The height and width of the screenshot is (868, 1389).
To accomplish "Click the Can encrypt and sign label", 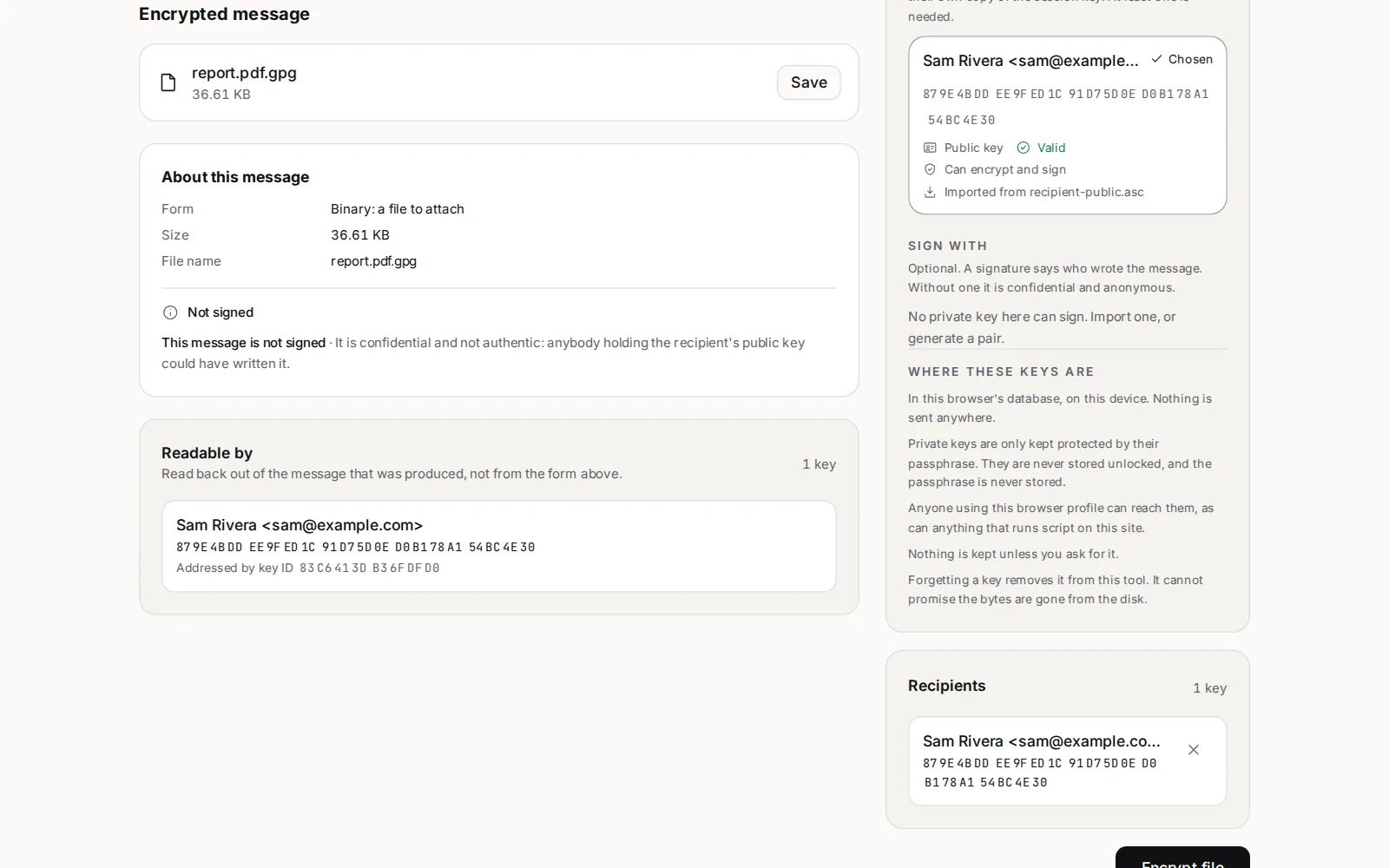I will point(1004,169).
